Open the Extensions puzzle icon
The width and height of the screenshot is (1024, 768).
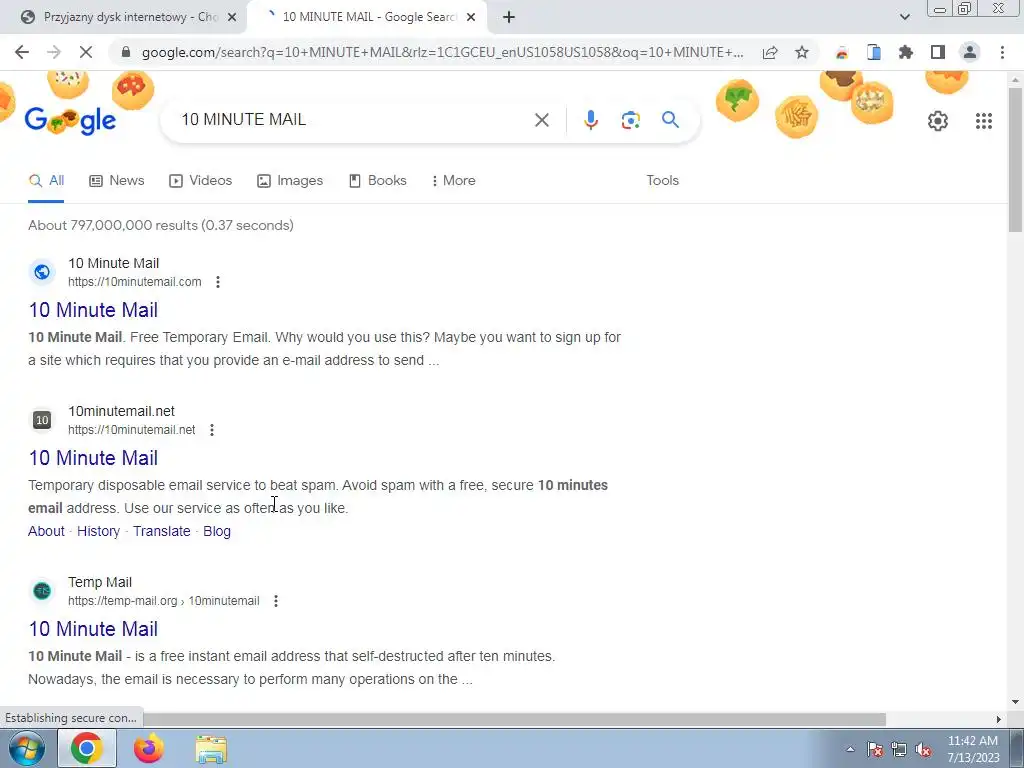click(906, 52)
